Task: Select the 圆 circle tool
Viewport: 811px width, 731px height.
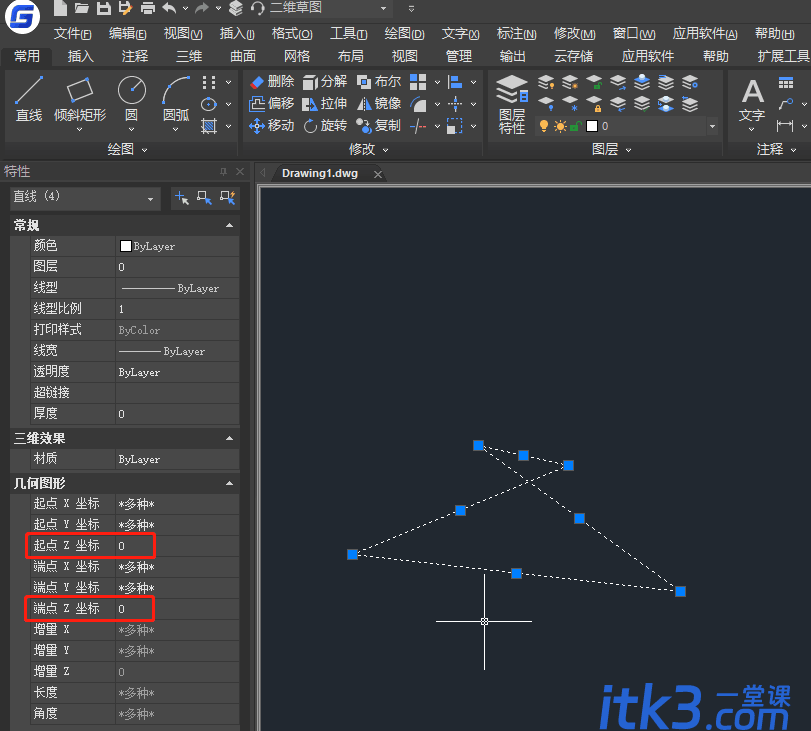Action: (131, 99)
